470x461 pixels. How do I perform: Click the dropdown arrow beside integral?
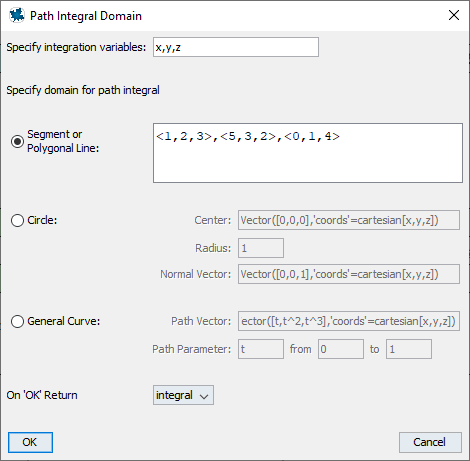point(204,396)
